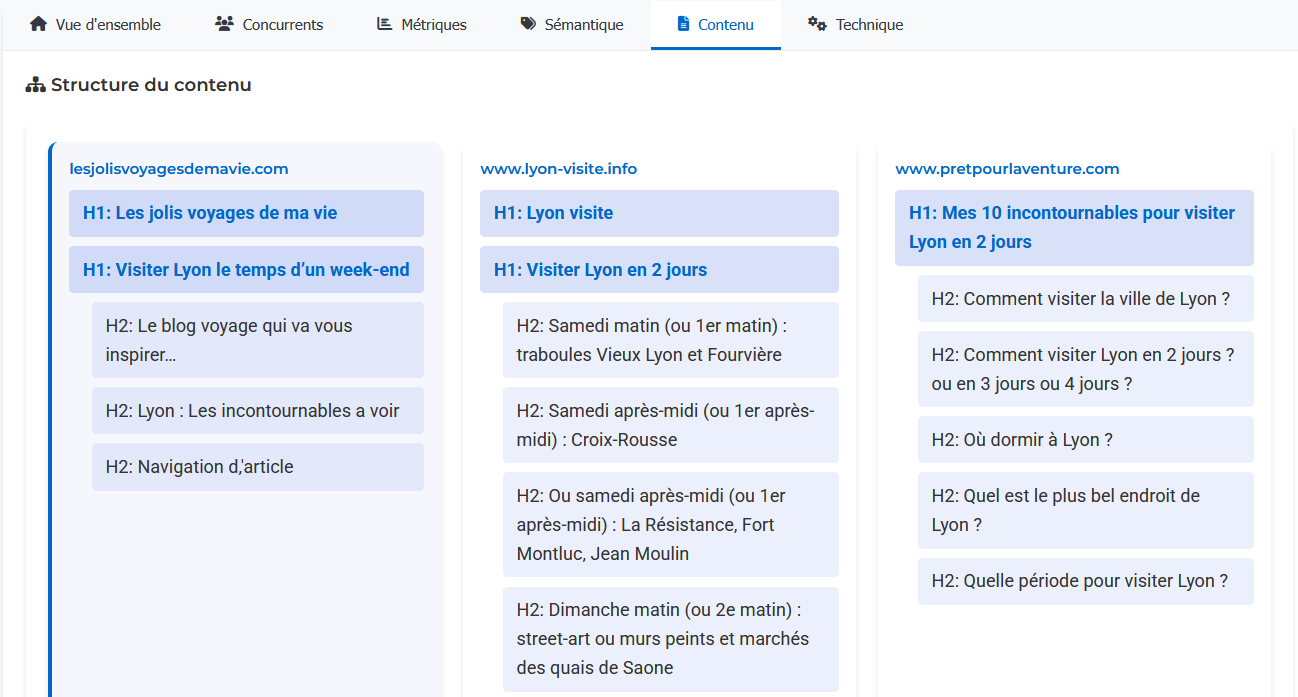Select the H1 'Mes 10 incontournables' card
The height and width of the screenshot is (697, 1298).
tap(1073, 227)
